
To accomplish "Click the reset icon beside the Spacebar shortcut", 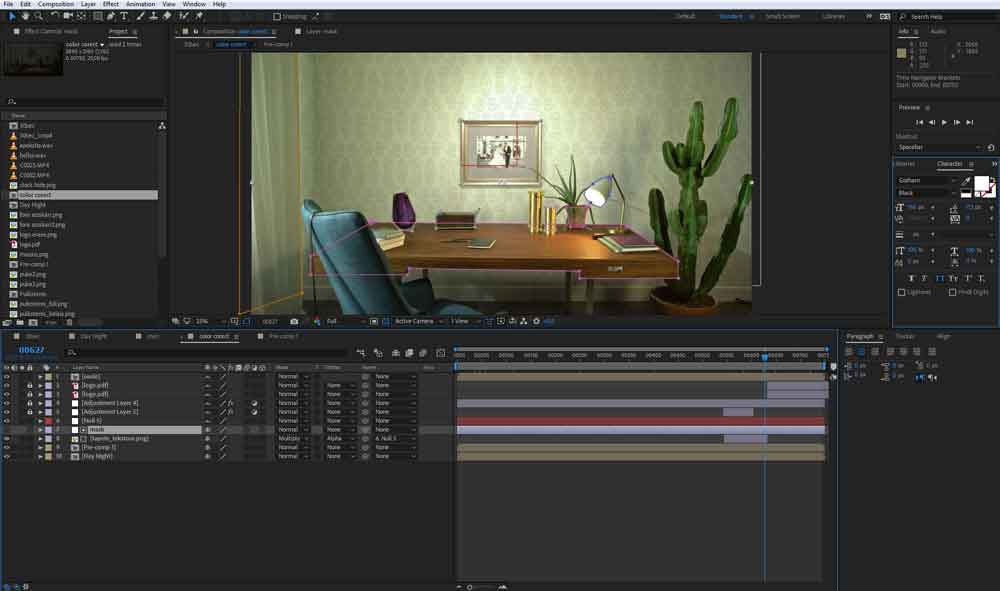I will click(991, 148).
